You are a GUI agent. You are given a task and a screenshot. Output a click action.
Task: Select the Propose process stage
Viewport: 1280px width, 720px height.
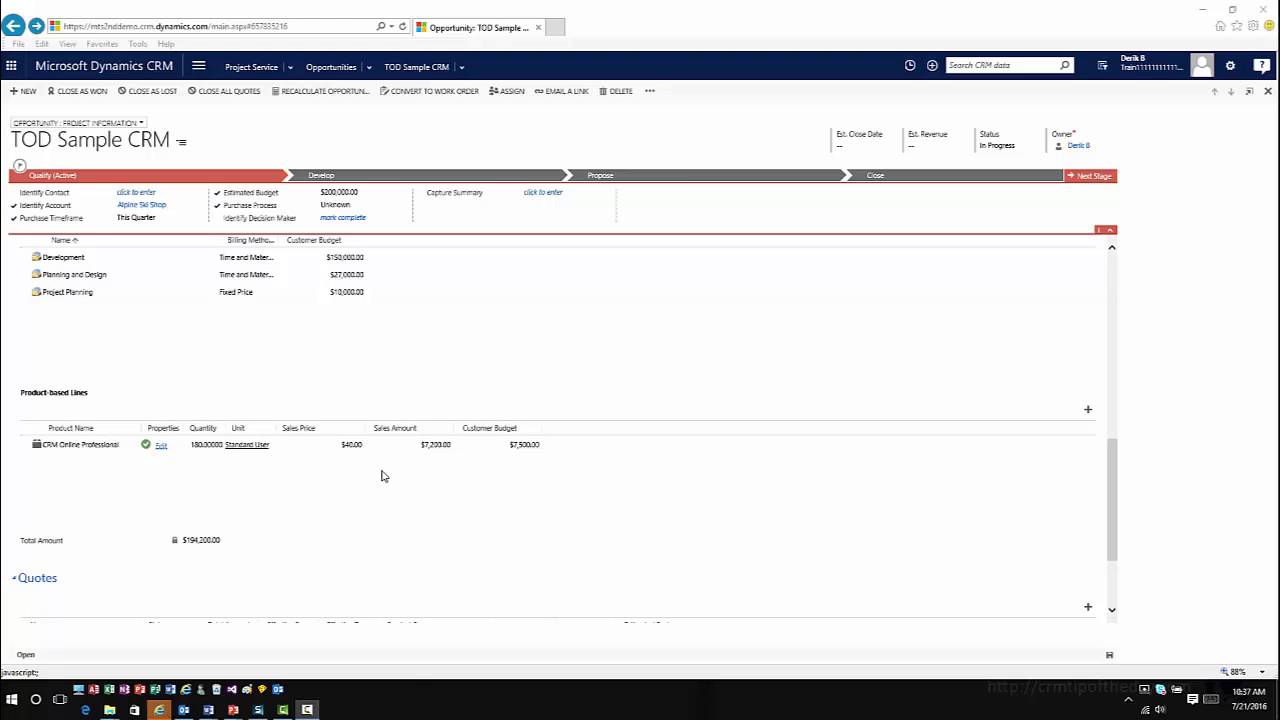point(706,175)
